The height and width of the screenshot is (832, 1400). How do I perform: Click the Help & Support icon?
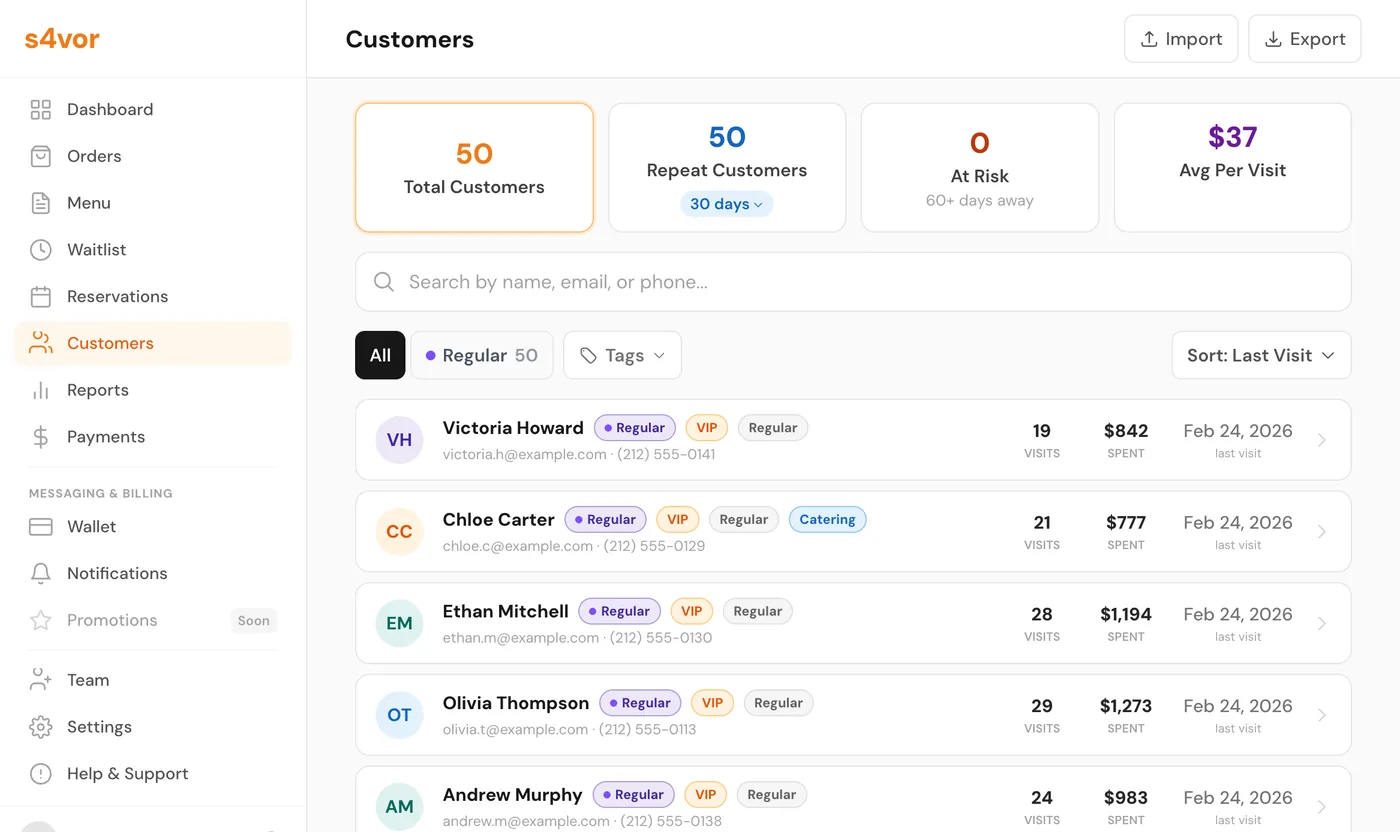40,773
